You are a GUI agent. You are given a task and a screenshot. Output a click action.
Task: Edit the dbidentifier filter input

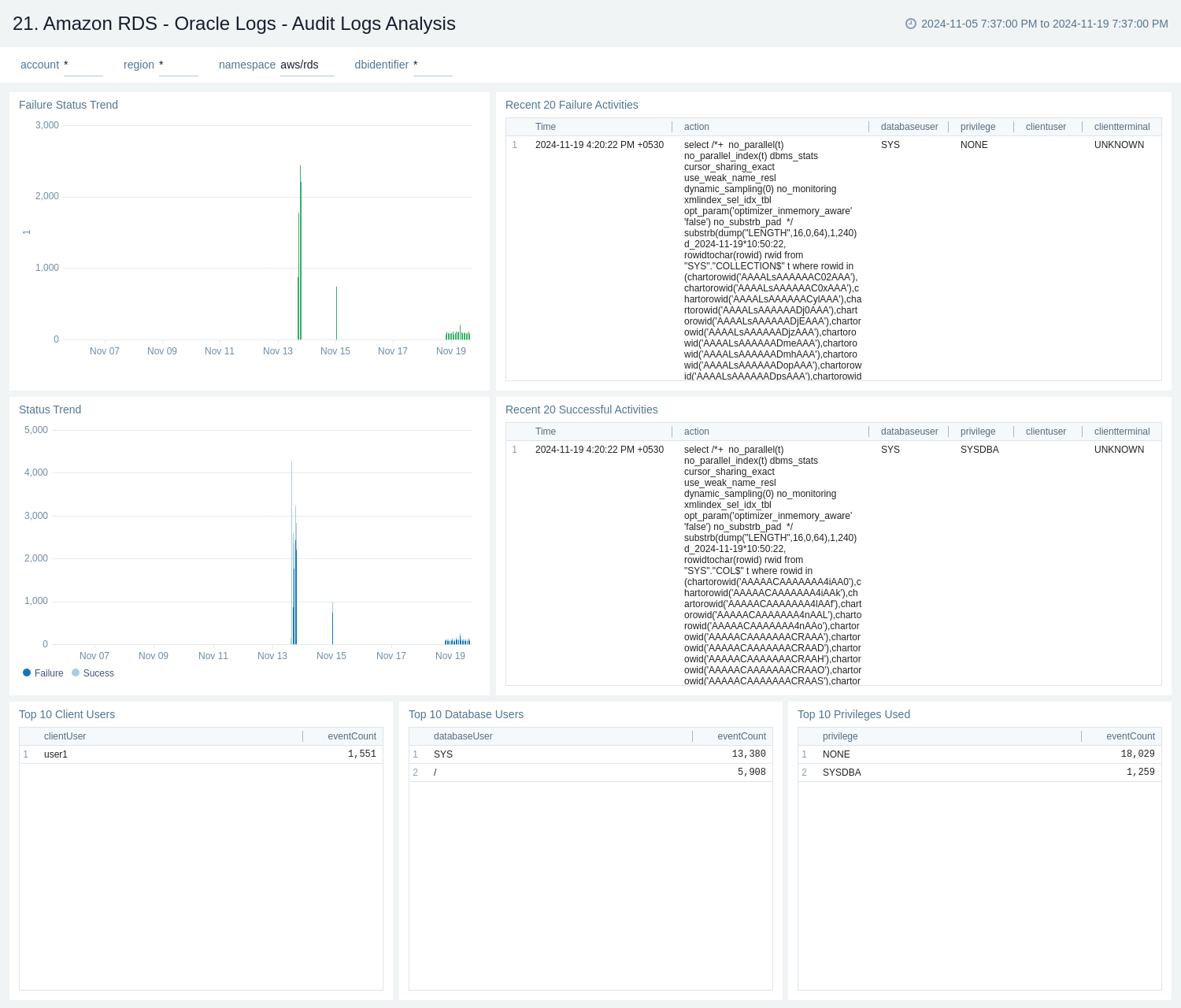click(x=433, y=67)
